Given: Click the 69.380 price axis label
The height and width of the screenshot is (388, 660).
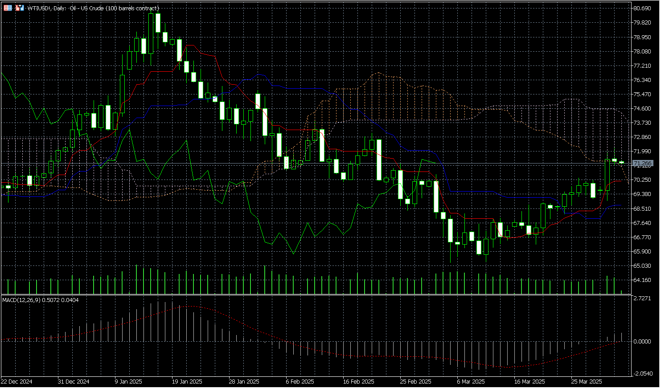Looking at the screenshot, I should click(642, 194).
